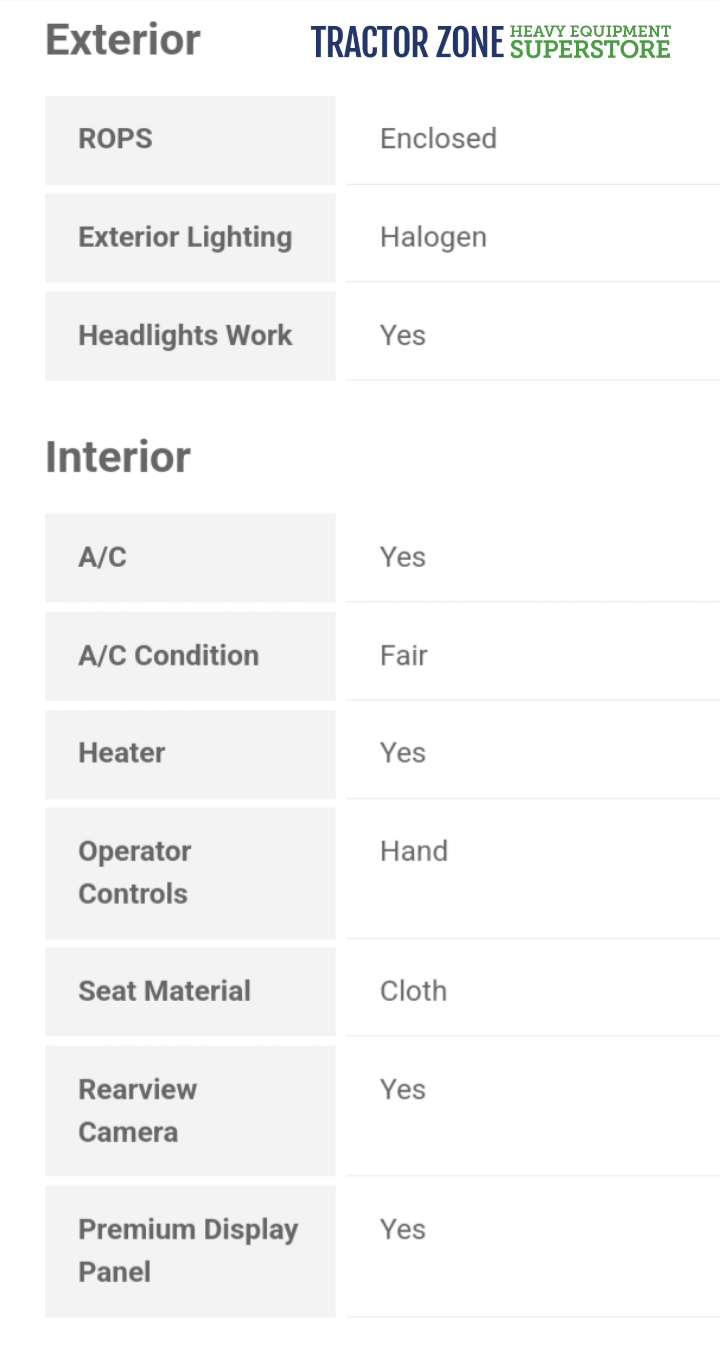Click the Heavy Equipment Superstore tagline
This screenshot has width=720, height=1346.
coord(590,42)
